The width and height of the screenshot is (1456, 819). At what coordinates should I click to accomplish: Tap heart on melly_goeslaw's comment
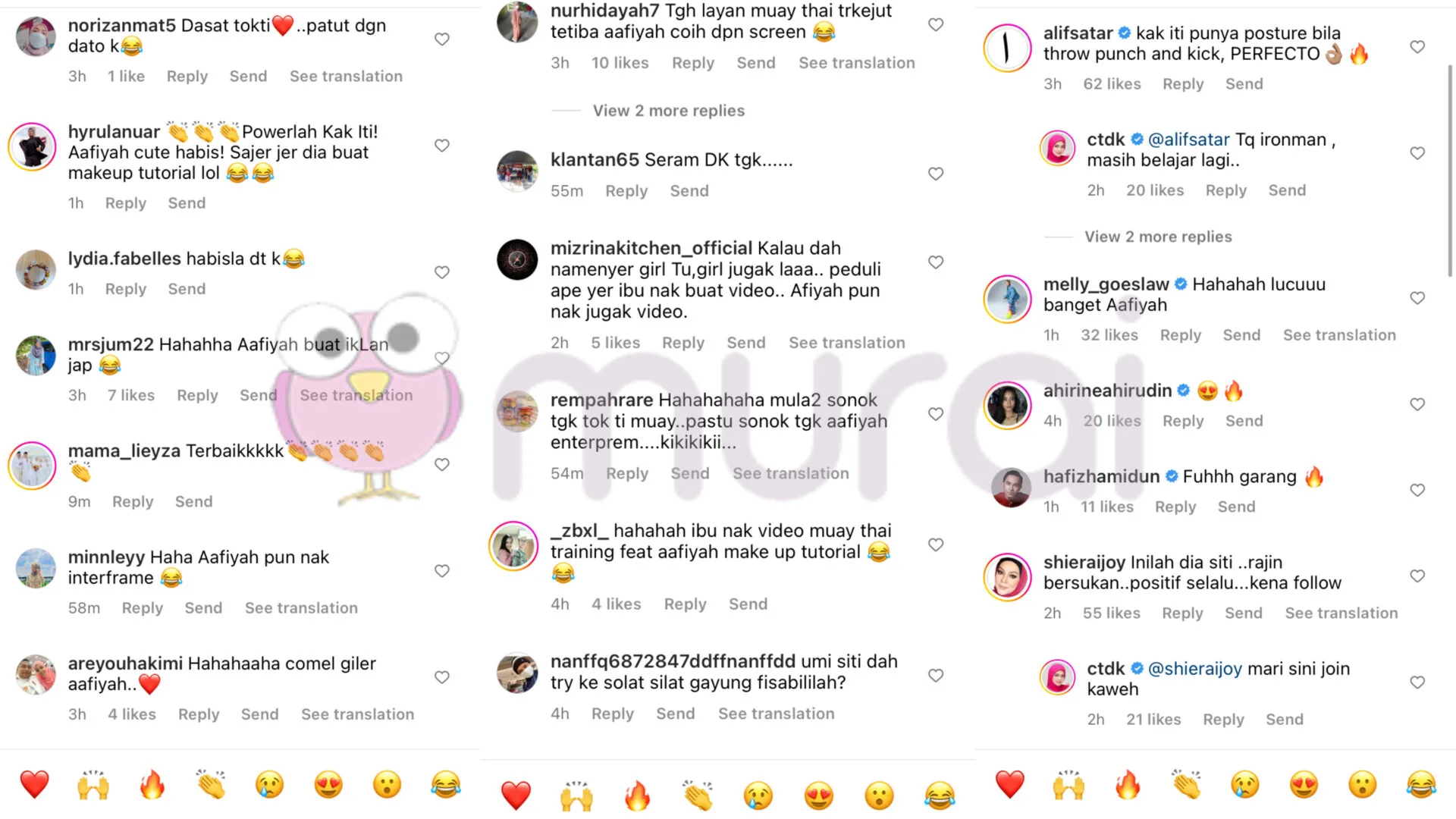1417,298
